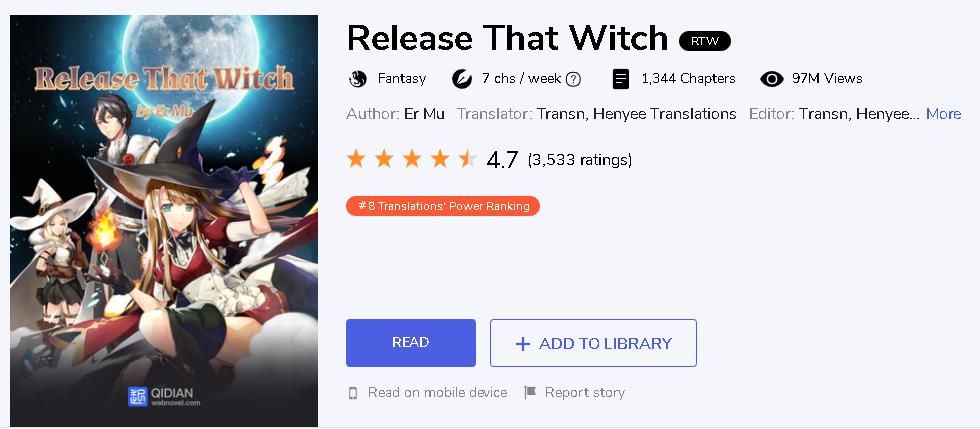The image size is (980, 429).
Task: Click the chapters-per-week release icon
Action: click(461, 79)
